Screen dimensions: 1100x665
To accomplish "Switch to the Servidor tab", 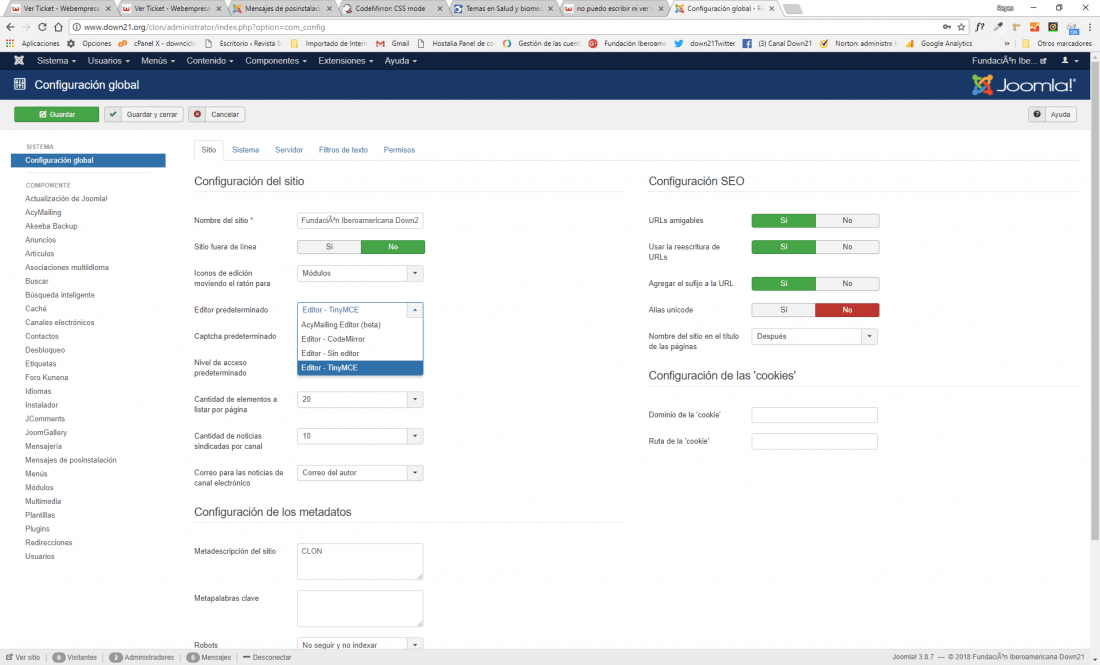I will [289, 150].
